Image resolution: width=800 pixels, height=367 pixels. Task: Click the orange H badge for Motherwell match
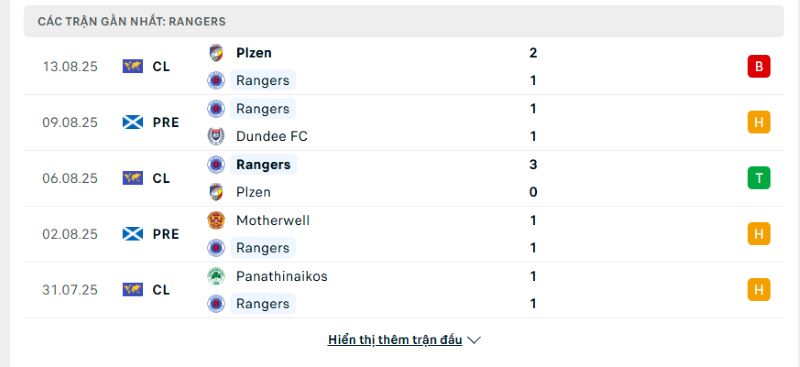pos(759,234)
